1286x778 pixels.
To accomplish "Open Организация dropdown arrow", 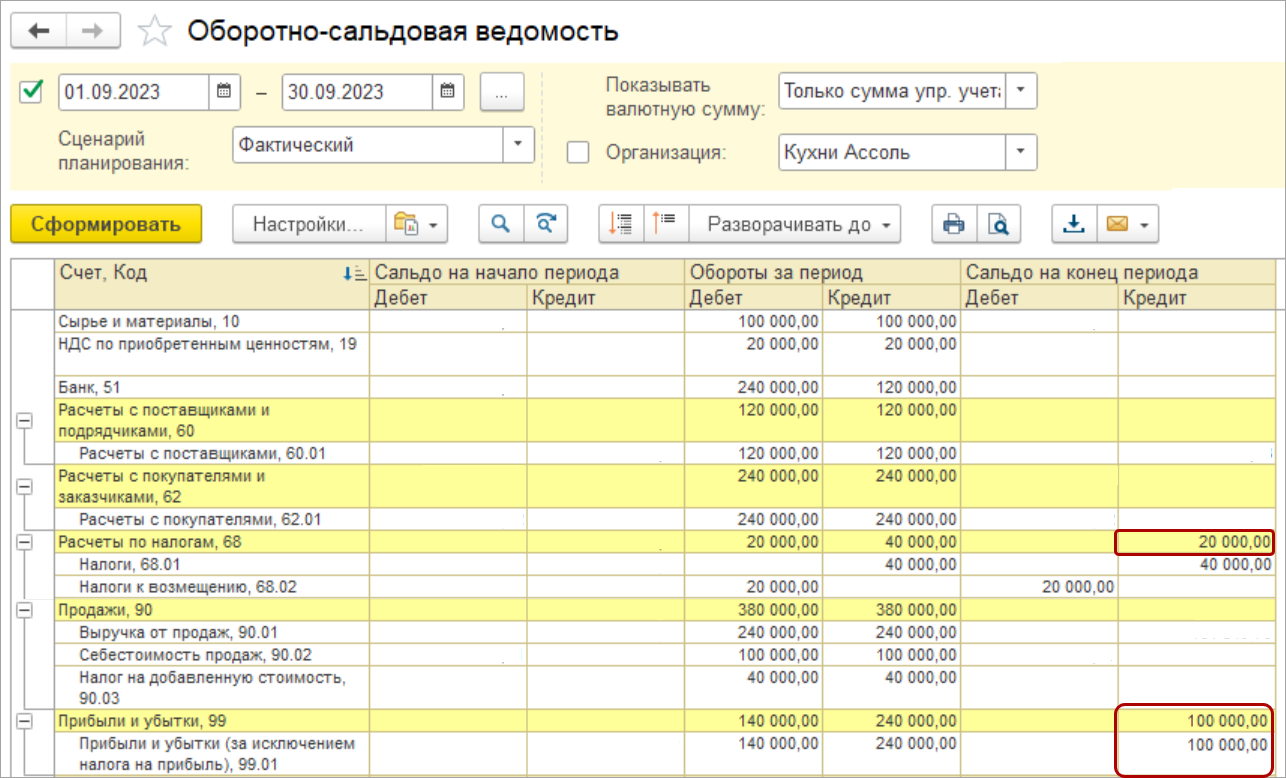I will coord(1021,153).
